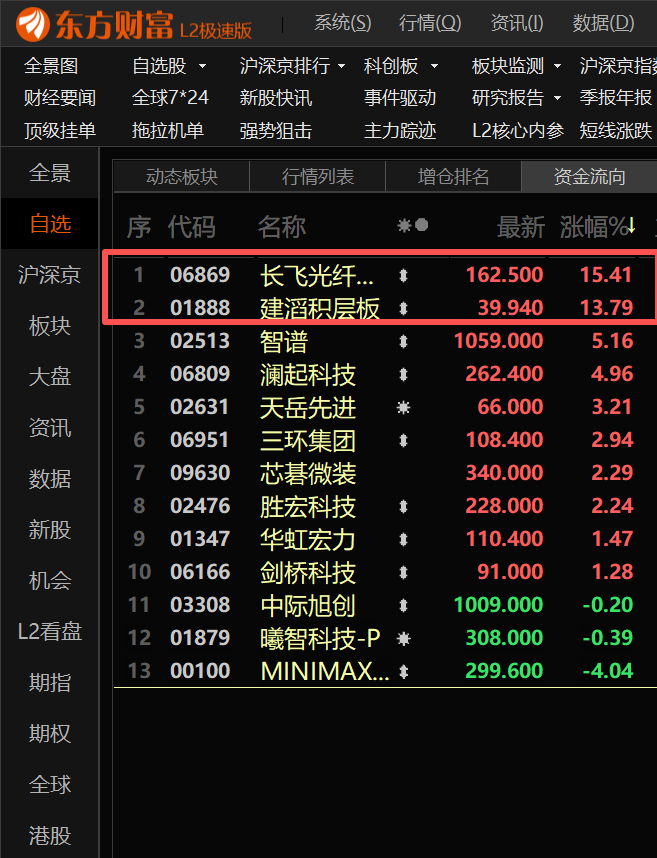The width and height of the screenshot is (657, 858).
Task: Expand the 研究报告 dropdown arrow
Action: click(x=557, y=98)
